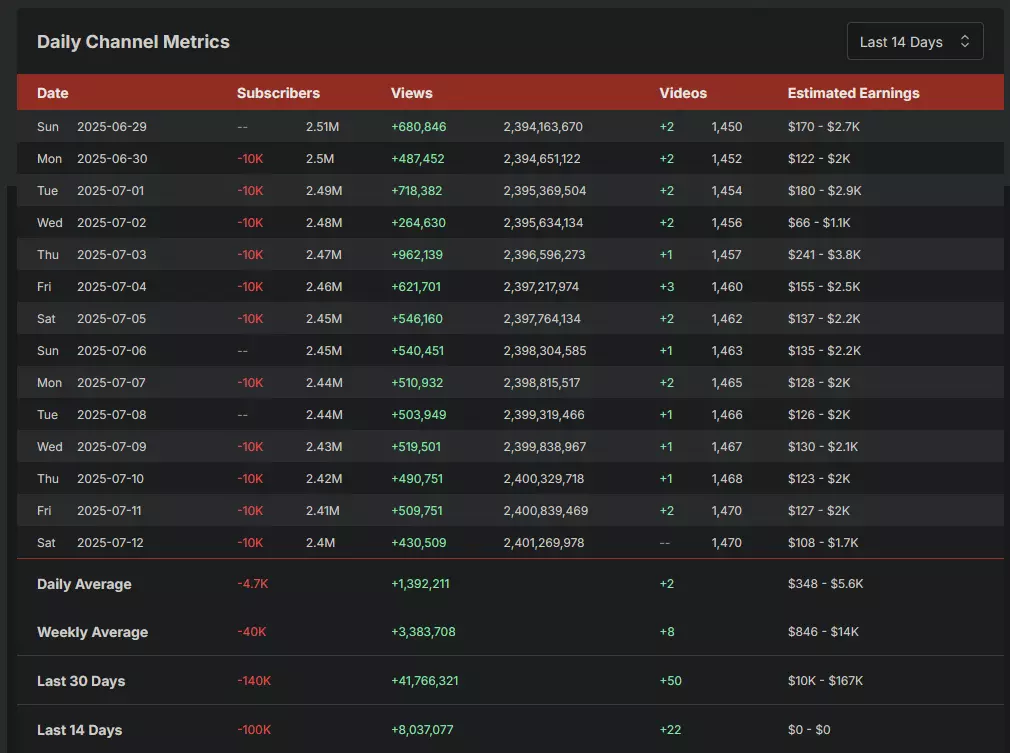The image size is (1010, 753).
Task: Click the Videos column header
Action: pyautogui.click(x=683, y=93)
